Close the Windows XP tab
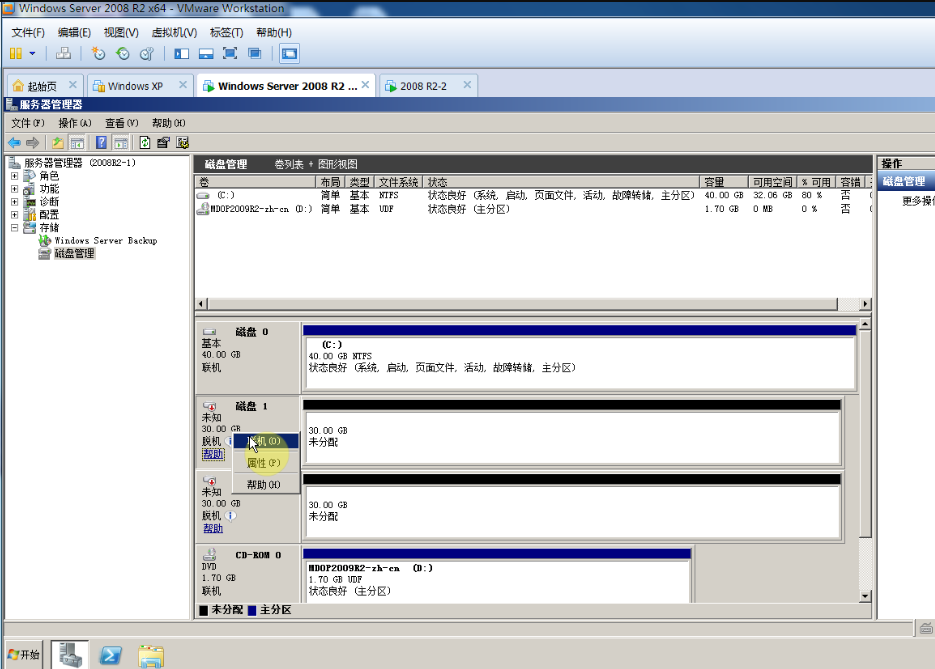Image resolution: width=935 pixels, height=669 pixels. click(x=183, y=85)
